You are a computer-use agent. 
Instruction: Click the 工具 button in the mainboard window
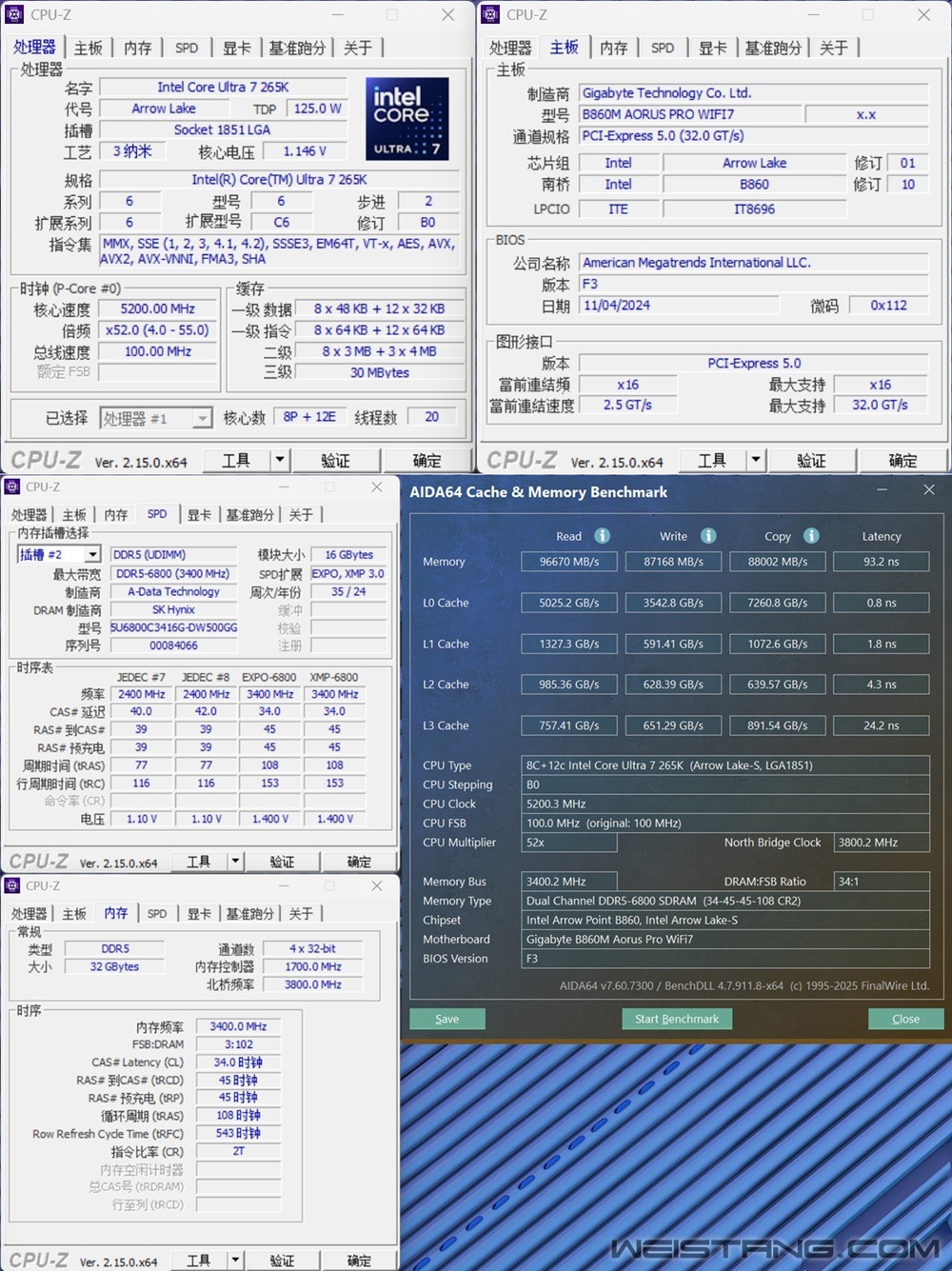[712, 460]
